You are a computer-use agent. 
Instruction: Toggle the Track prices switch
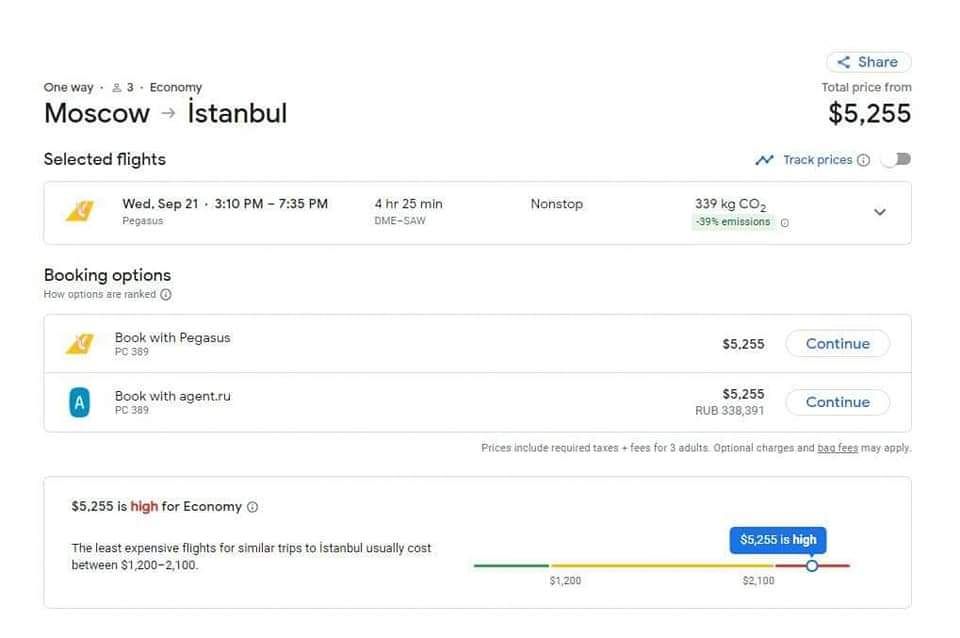click(x=897, y=160)
